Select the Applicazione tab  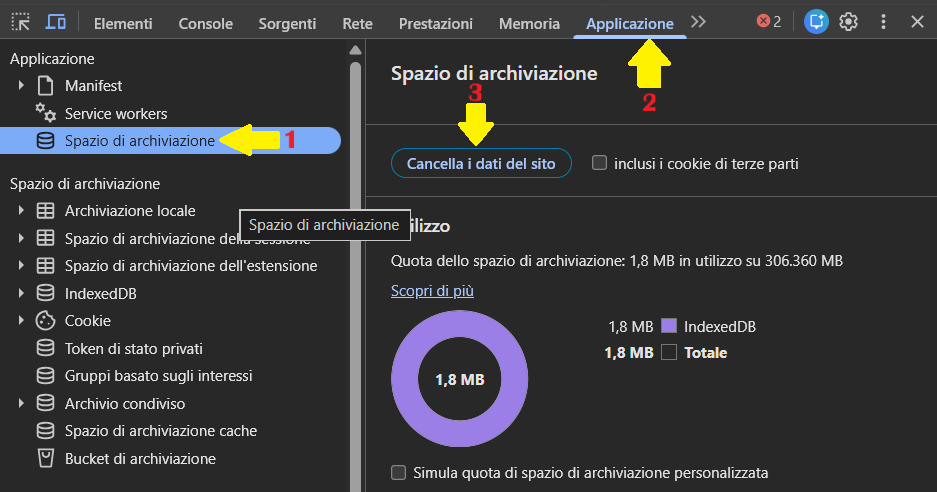point(630,23)
